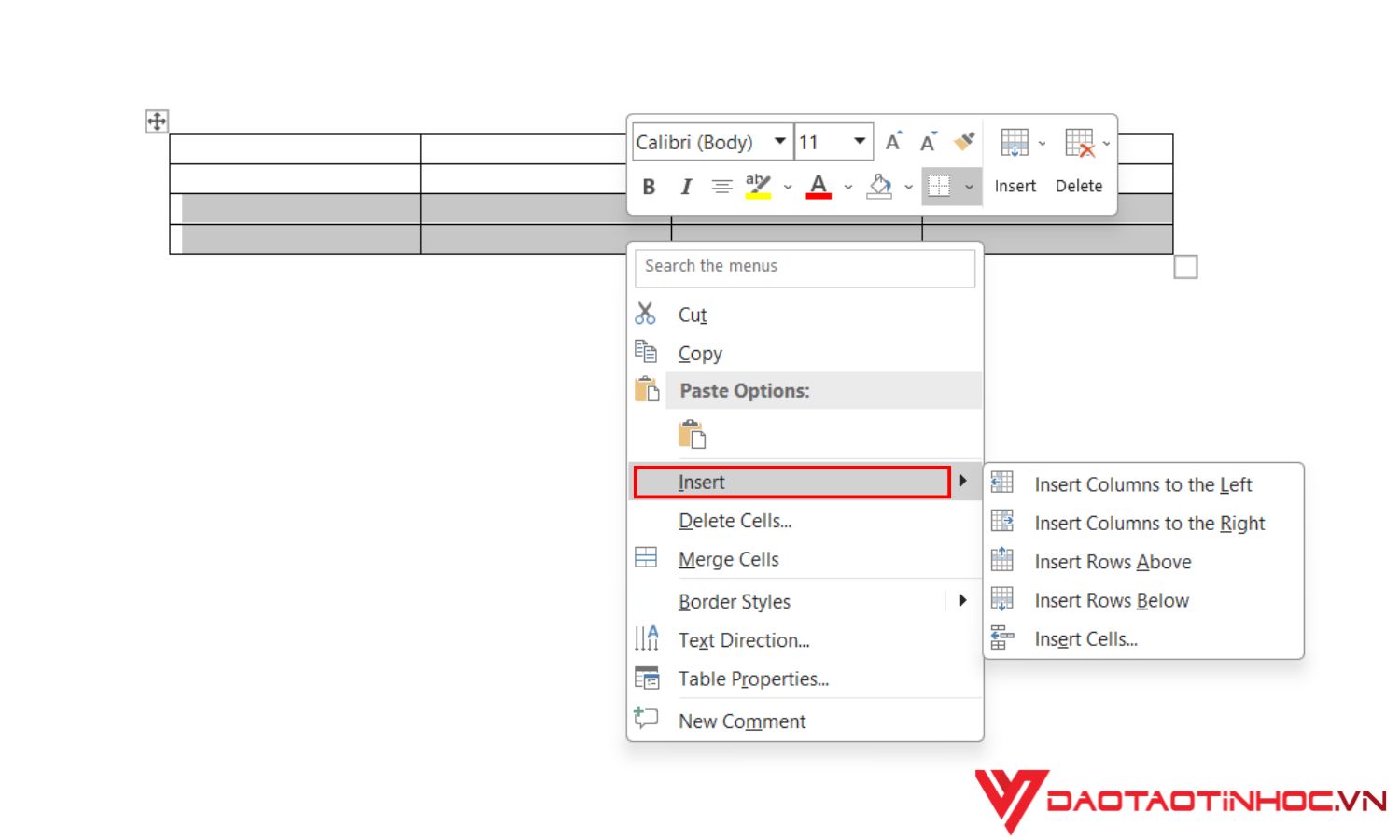Choose Text Direction... option

[805, 640]
